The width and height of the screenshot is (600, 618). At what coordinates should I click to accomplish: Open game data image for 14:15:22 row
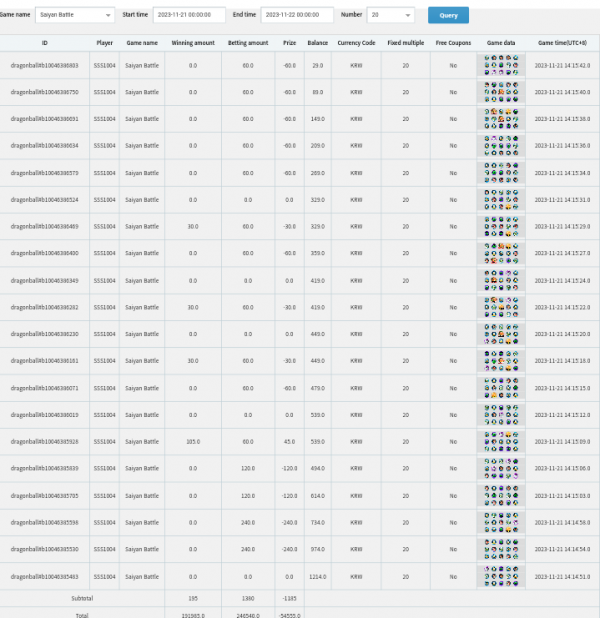pos(501,307)
